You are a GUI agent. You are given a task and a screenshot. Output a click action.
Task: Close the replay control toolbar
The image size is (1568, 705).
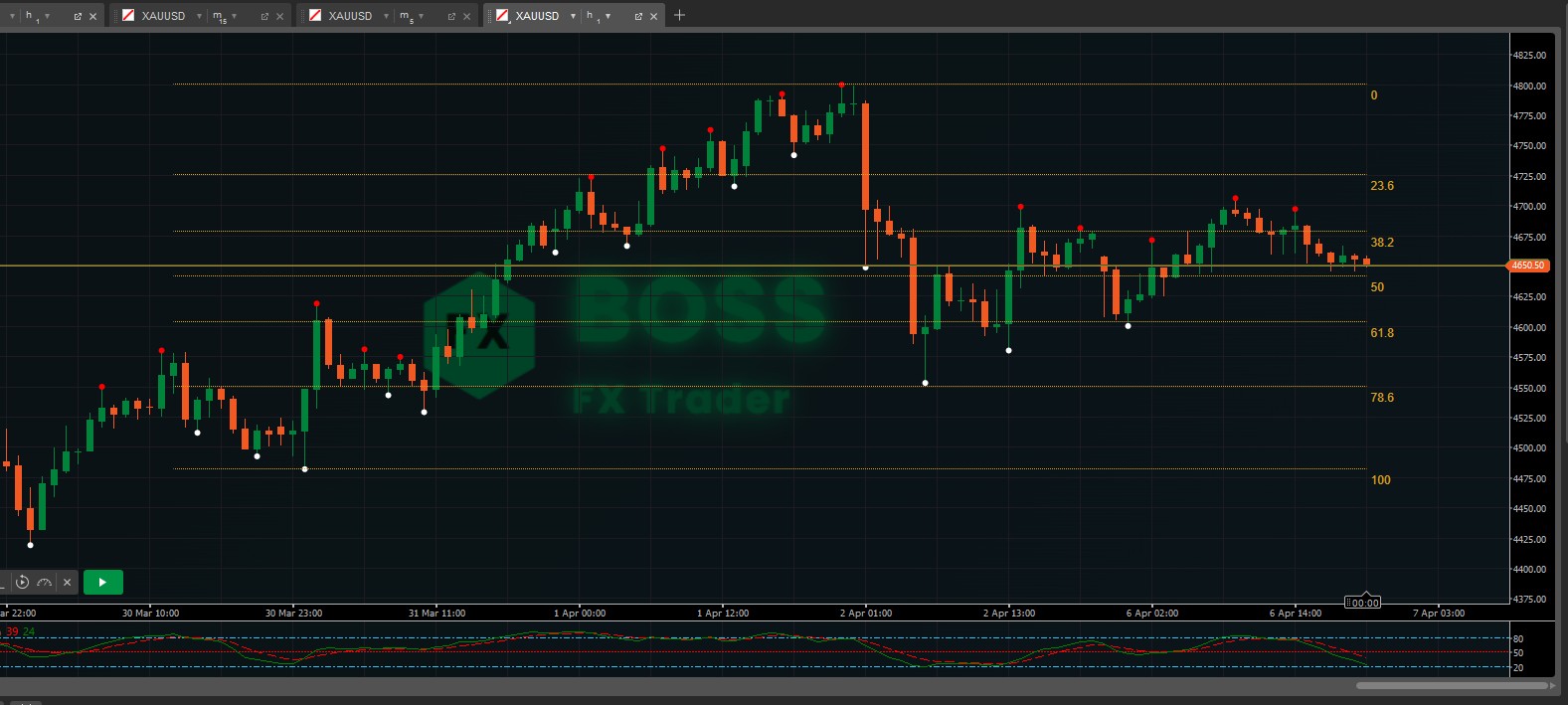point(67,582)
